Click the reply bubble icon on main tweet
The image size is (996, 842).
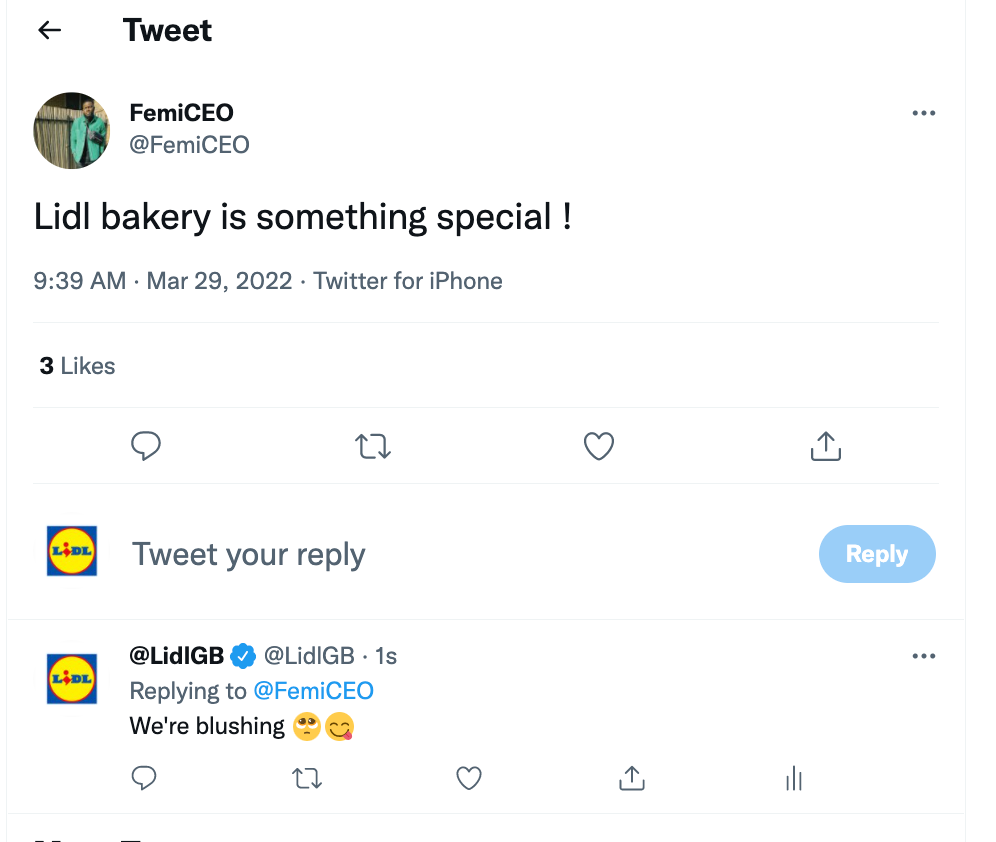pos(145,446)
